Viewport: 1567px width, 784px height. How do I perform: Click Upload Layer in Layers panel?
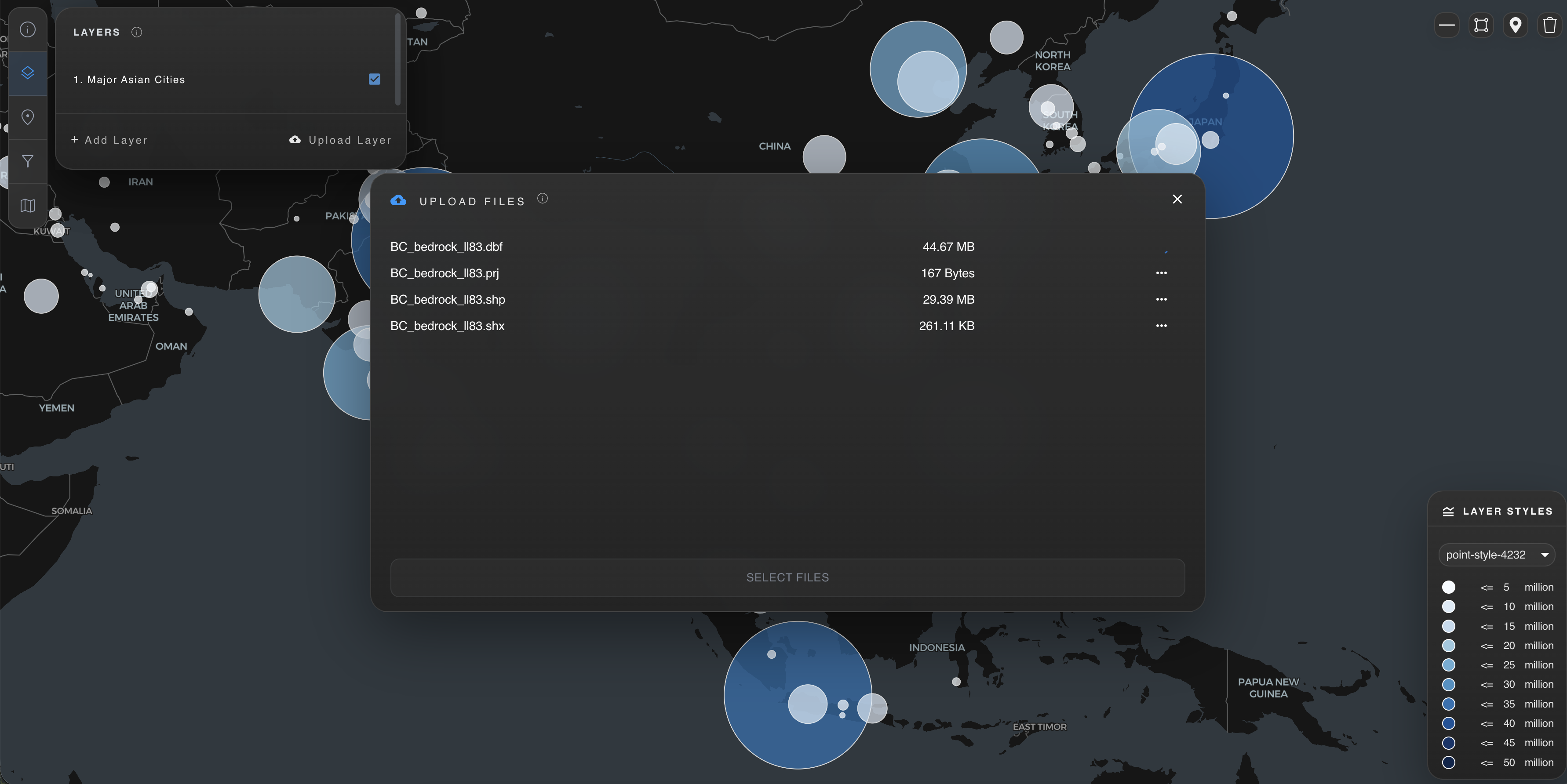[340, 140]
